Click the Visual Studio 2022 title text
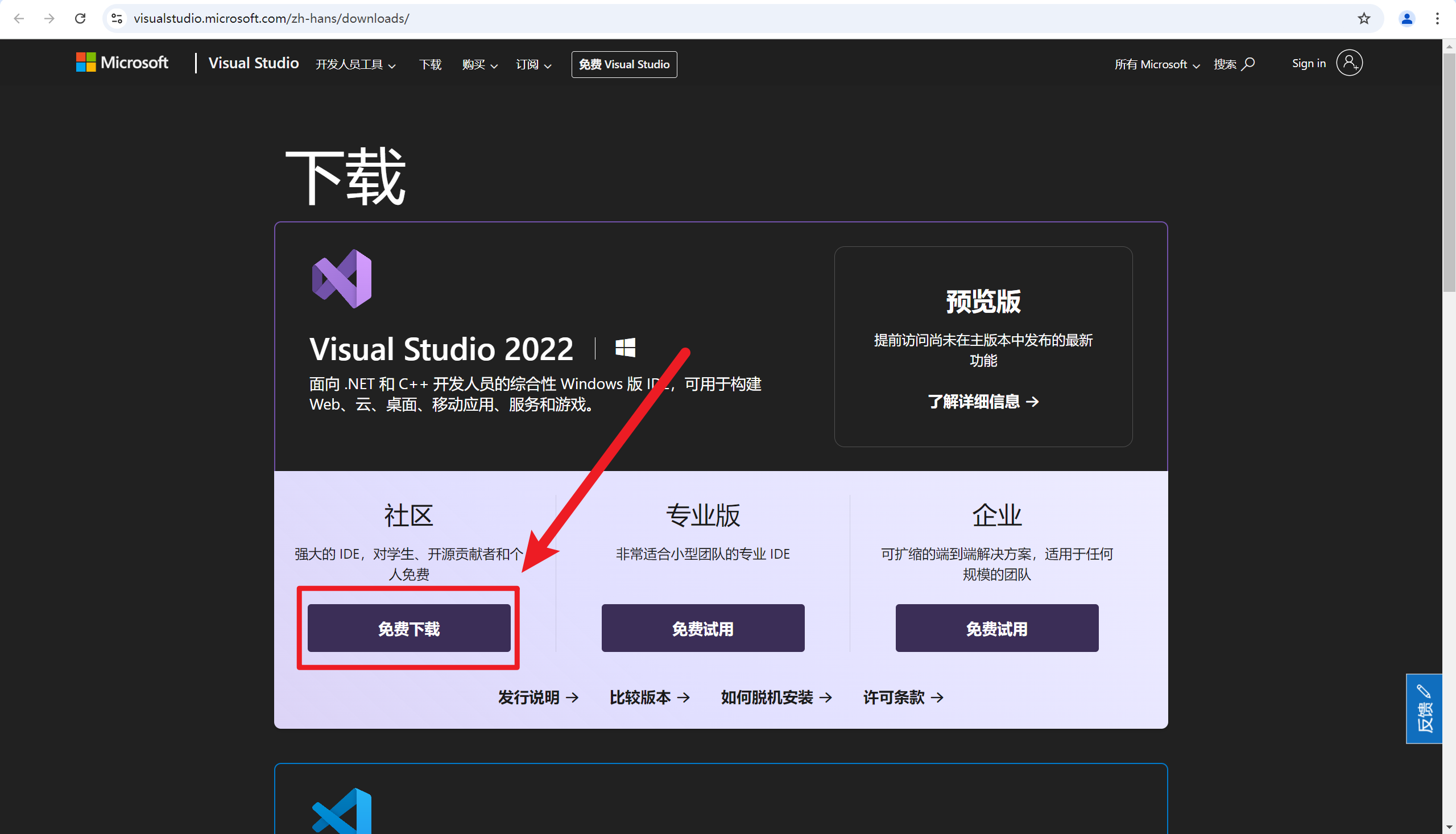The height and width of the screenshot is (834, 1456). [441, 349]
